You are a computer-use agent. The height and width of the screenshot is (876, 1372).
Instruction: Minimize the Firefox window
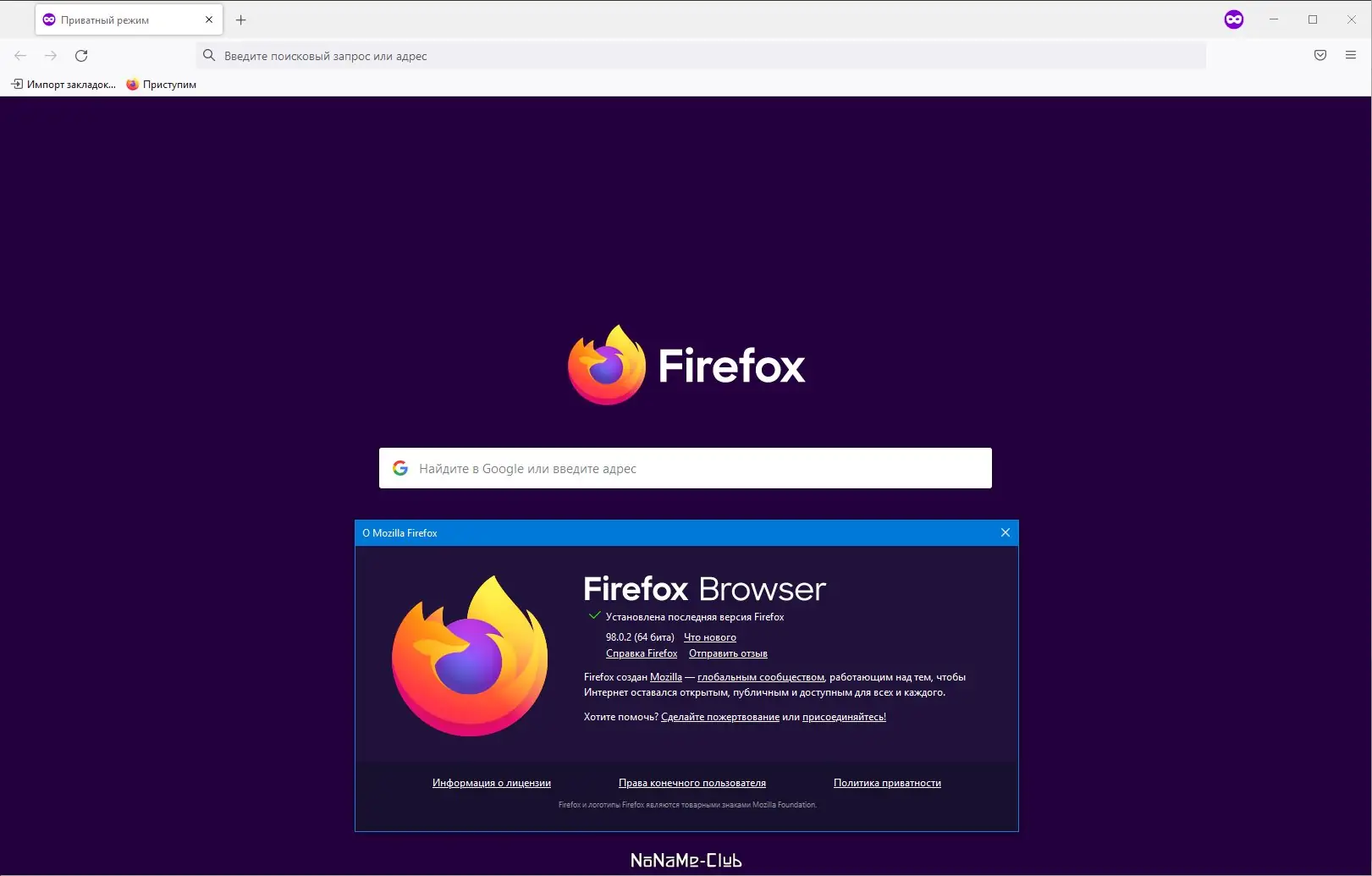[1274, 19]
